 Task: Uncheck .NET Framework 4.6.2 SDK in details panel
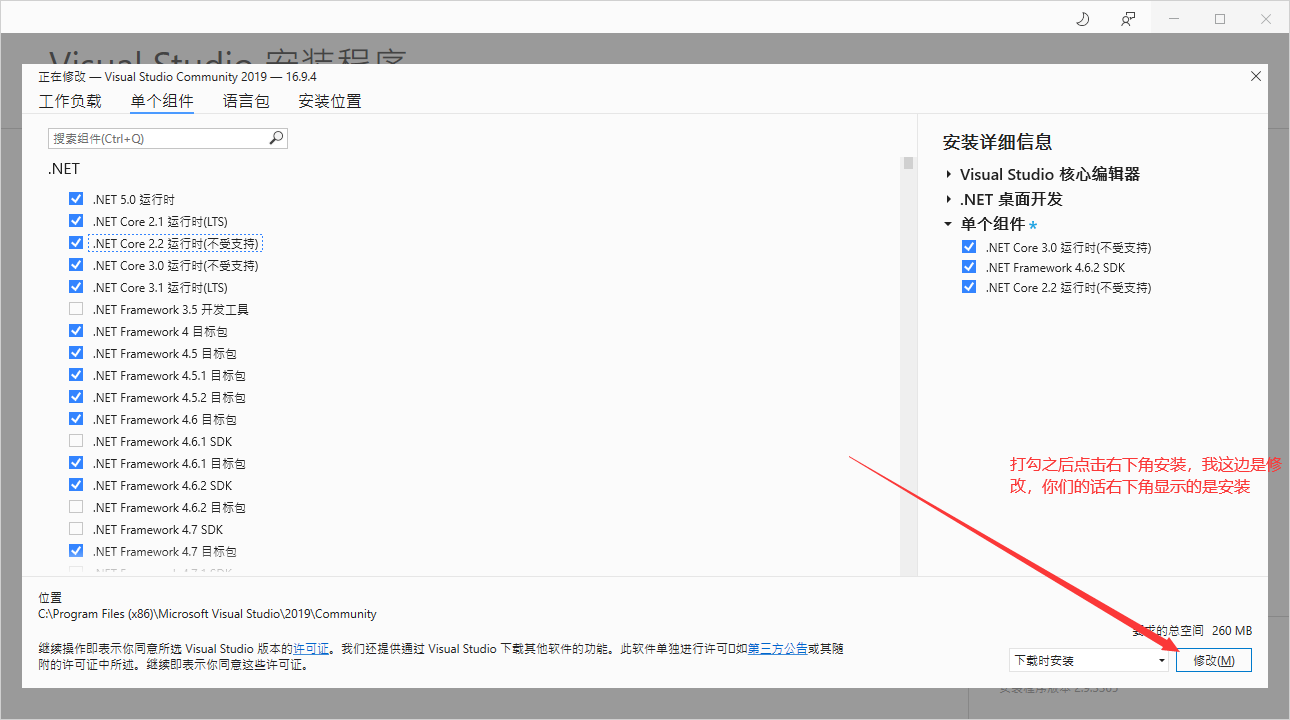coord(968,267)
